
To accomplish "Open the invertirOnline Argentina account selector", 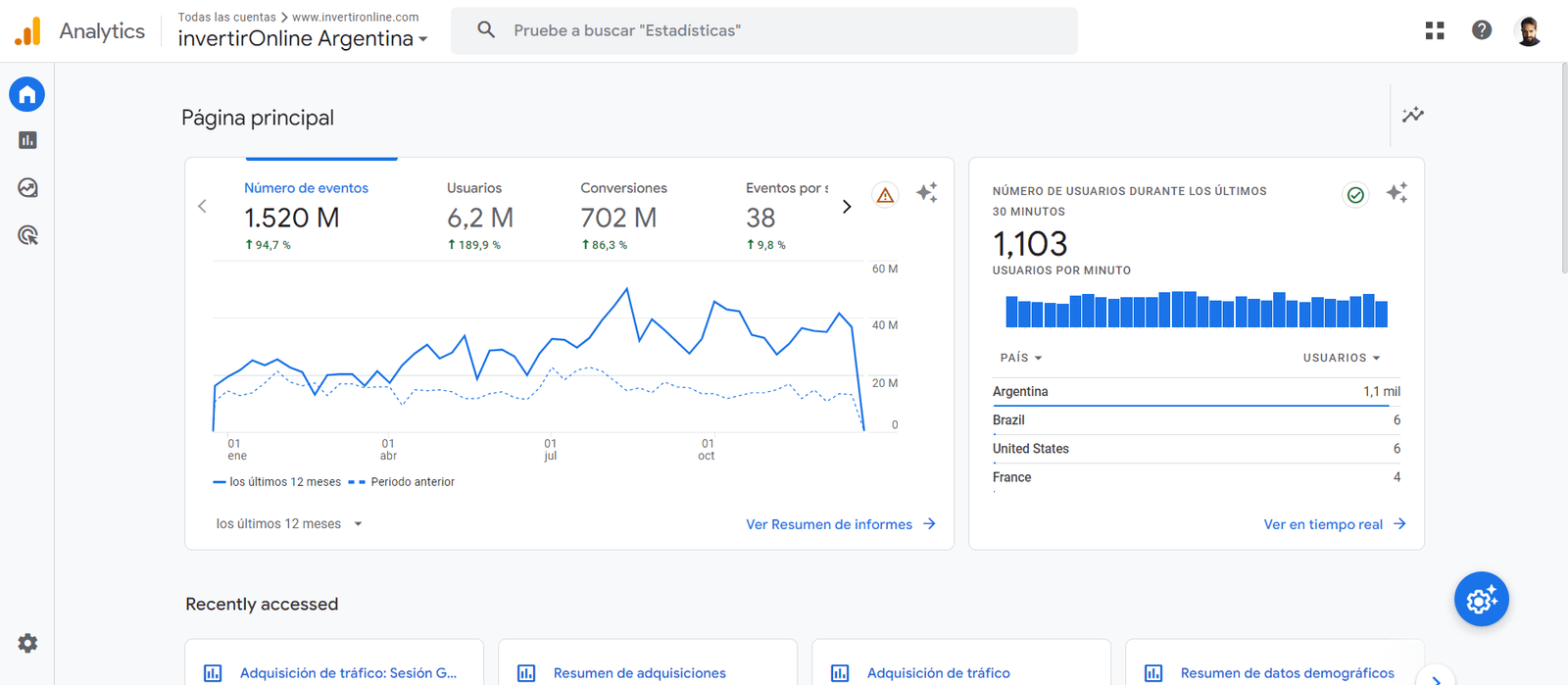I will (303, 39).
